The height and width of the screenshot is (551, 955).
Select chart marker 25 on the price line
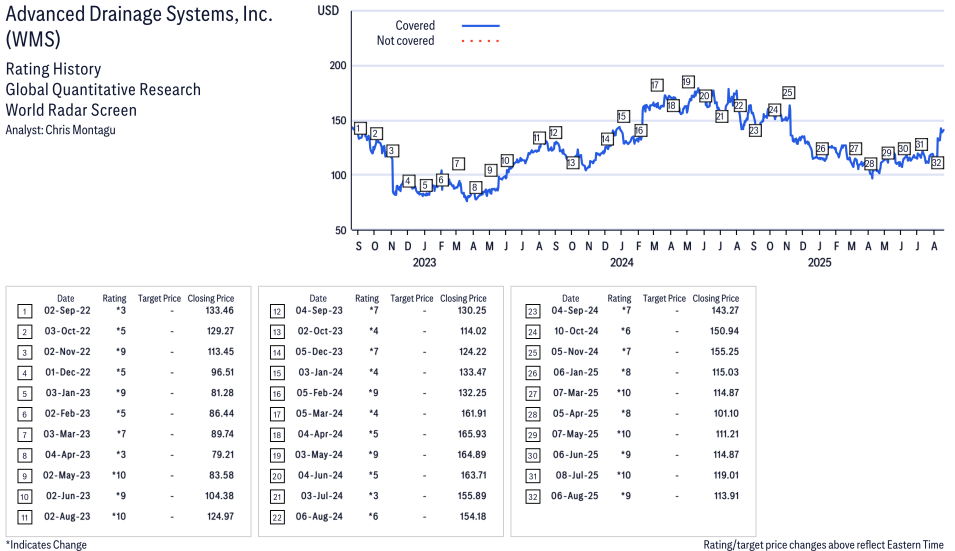[788, 93]
